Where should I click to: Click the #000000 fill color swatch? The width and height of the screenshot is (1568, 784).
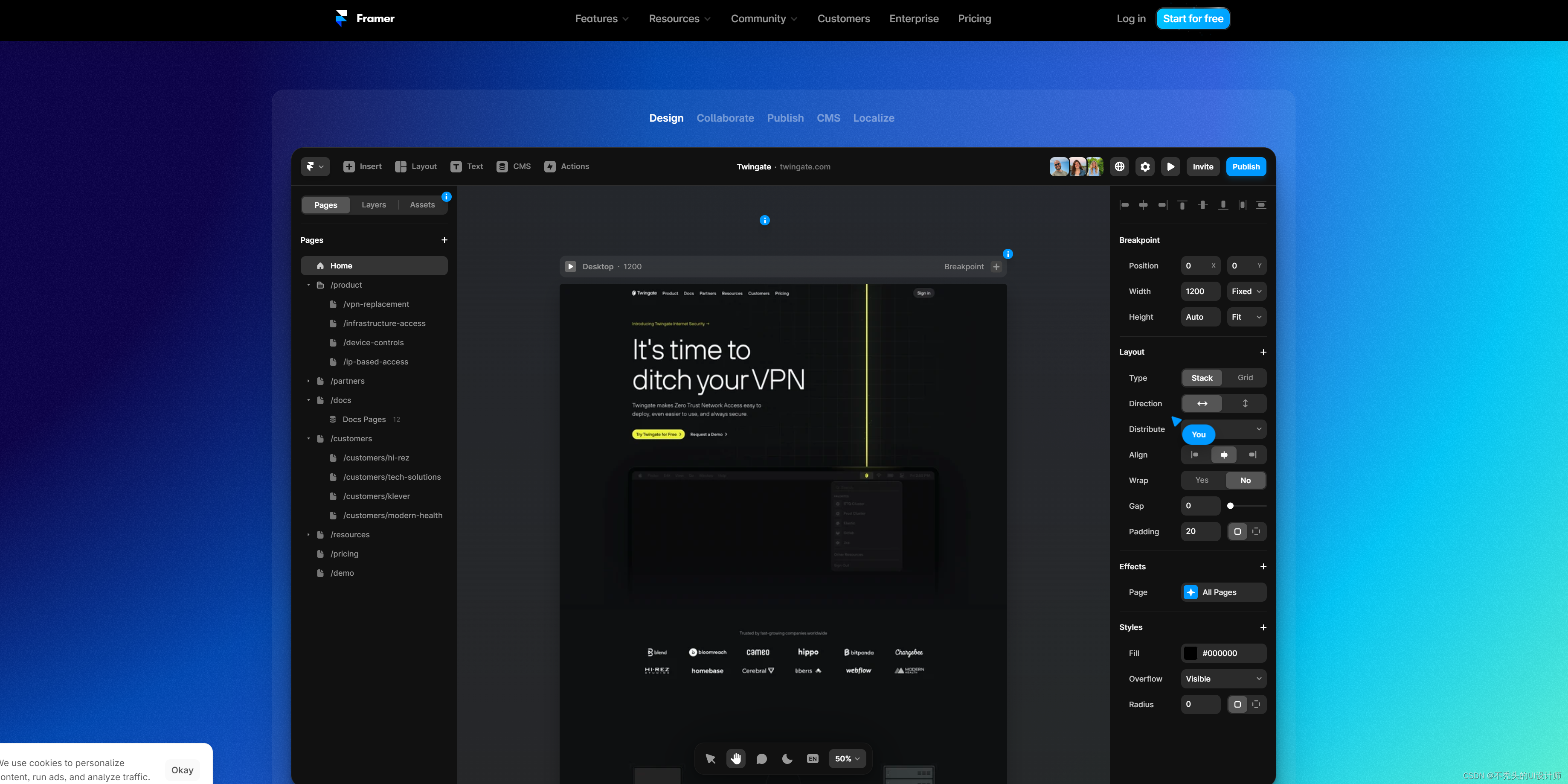point(1191,653)
